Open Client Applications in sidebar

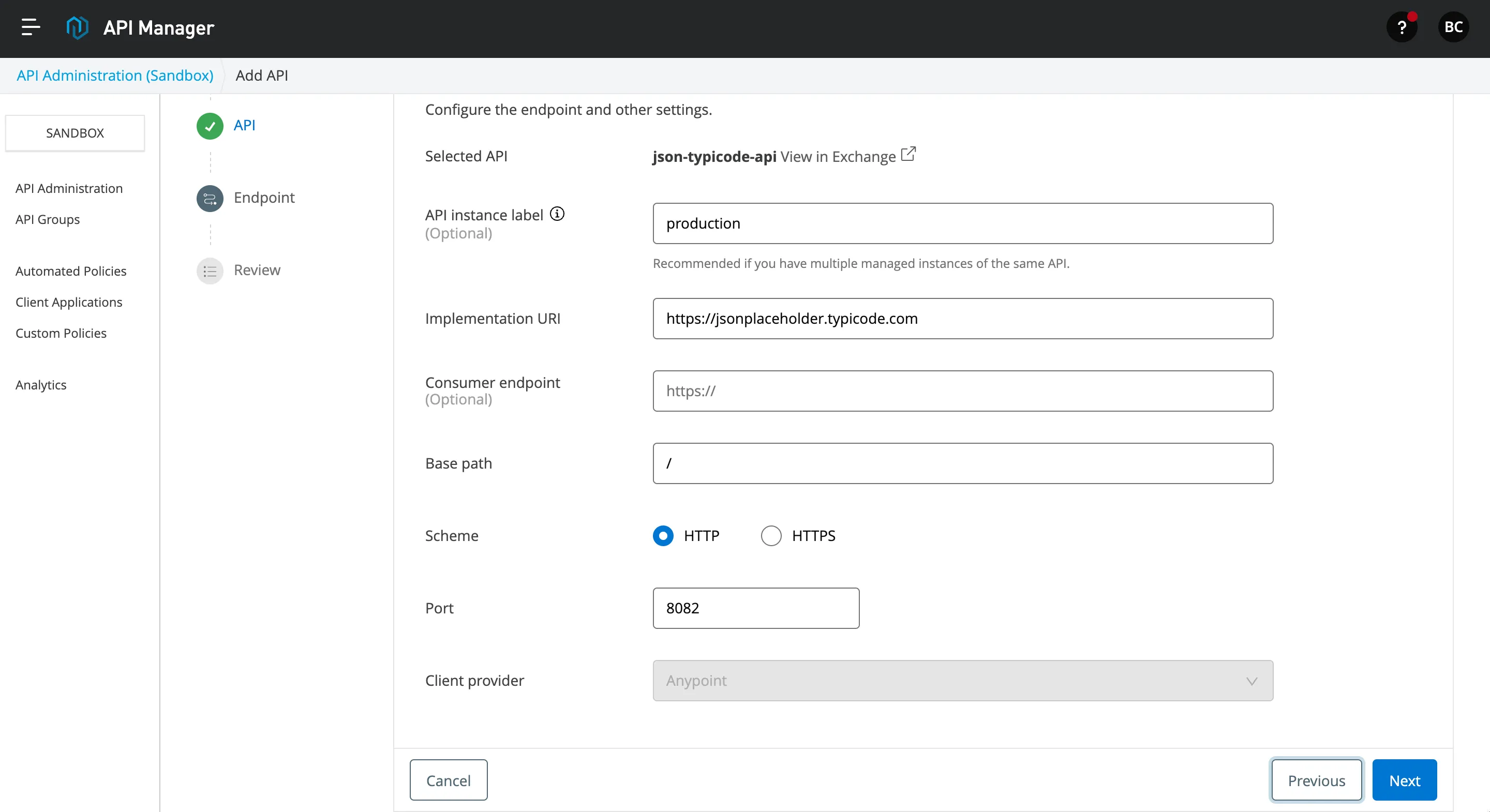69,303
